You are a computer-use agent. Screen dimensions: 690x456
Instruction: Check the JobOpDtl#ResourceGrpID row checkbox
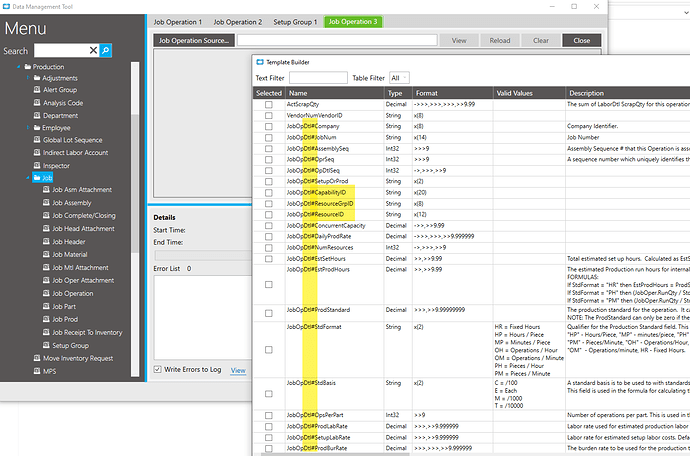pos(268,204)
